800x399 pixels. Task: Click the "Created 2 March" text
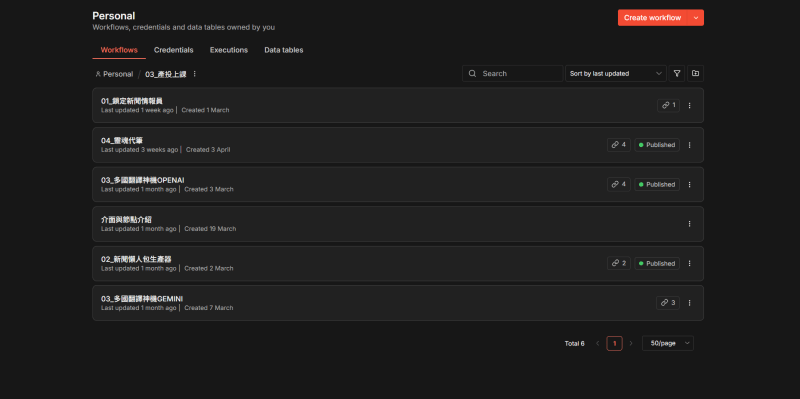[209, 268]
